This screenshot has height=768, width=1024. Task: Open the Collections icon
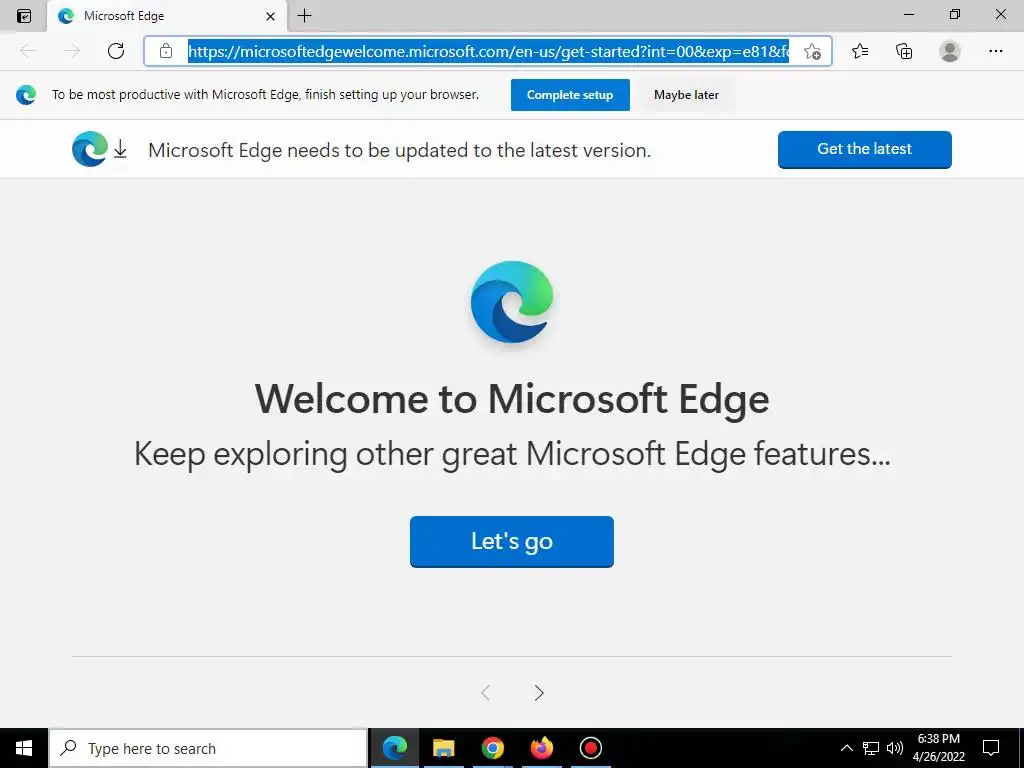[904, 51]
